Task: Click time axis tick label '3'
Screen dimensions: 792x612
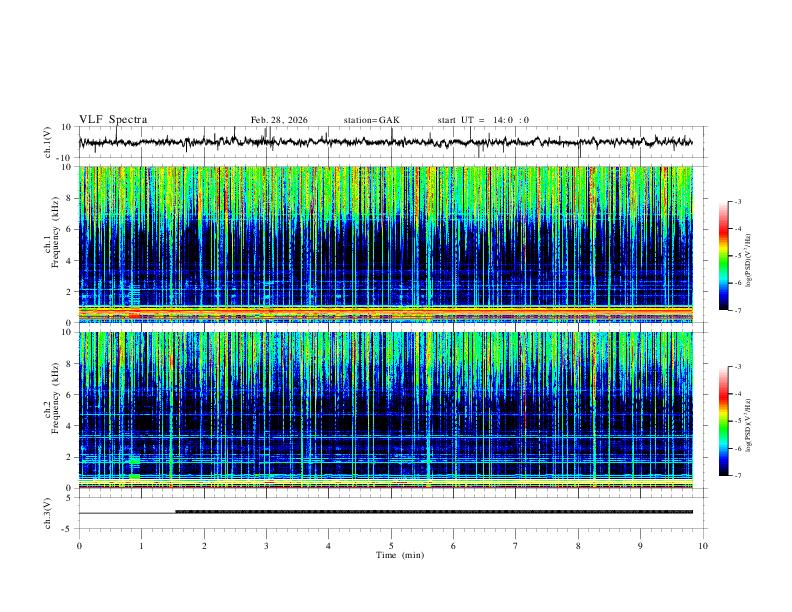Action: [266, 546]
